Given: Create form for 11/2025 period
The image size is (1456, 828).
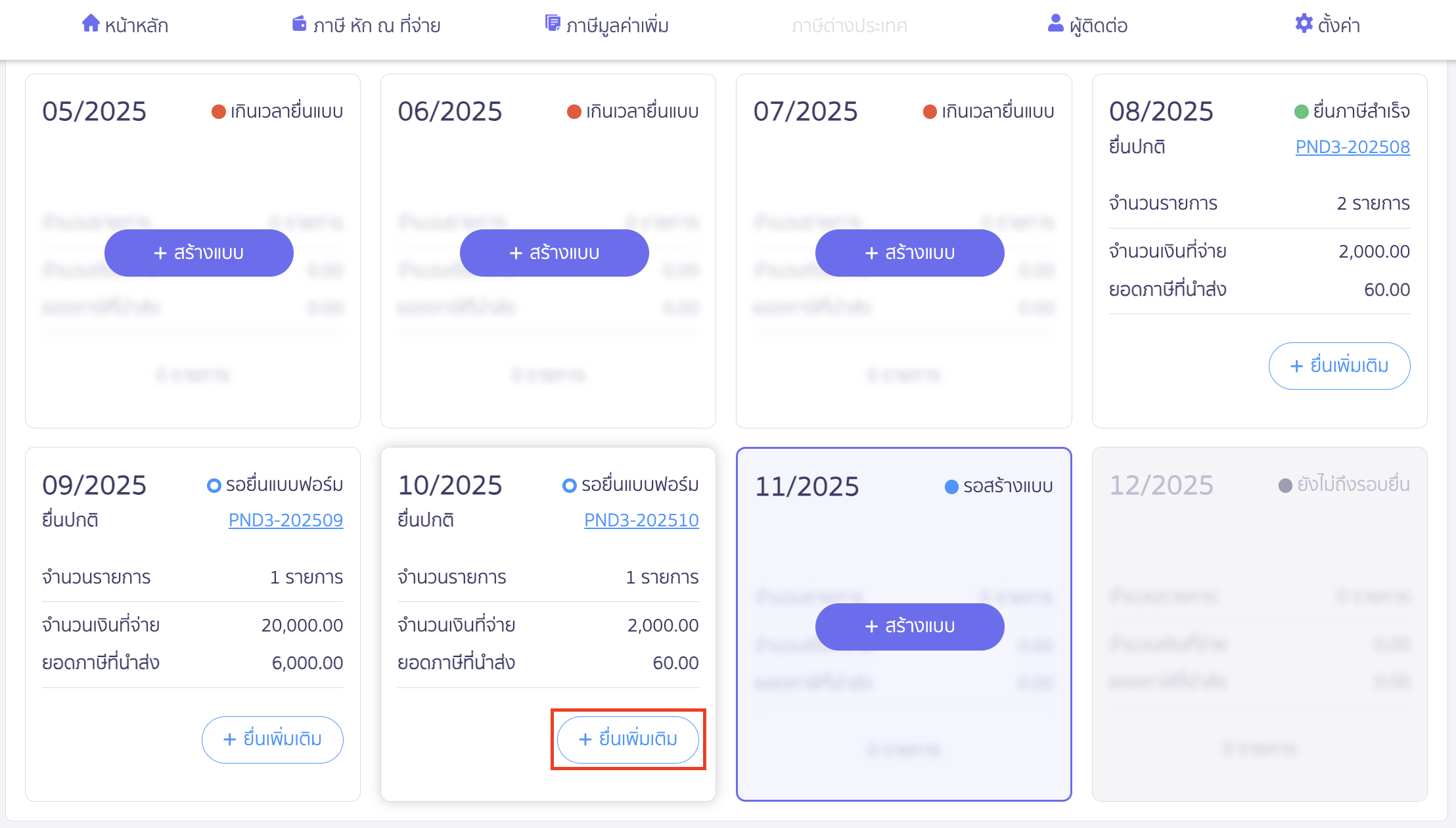Looking at the screenshot, I should click(x=909, y=626).
